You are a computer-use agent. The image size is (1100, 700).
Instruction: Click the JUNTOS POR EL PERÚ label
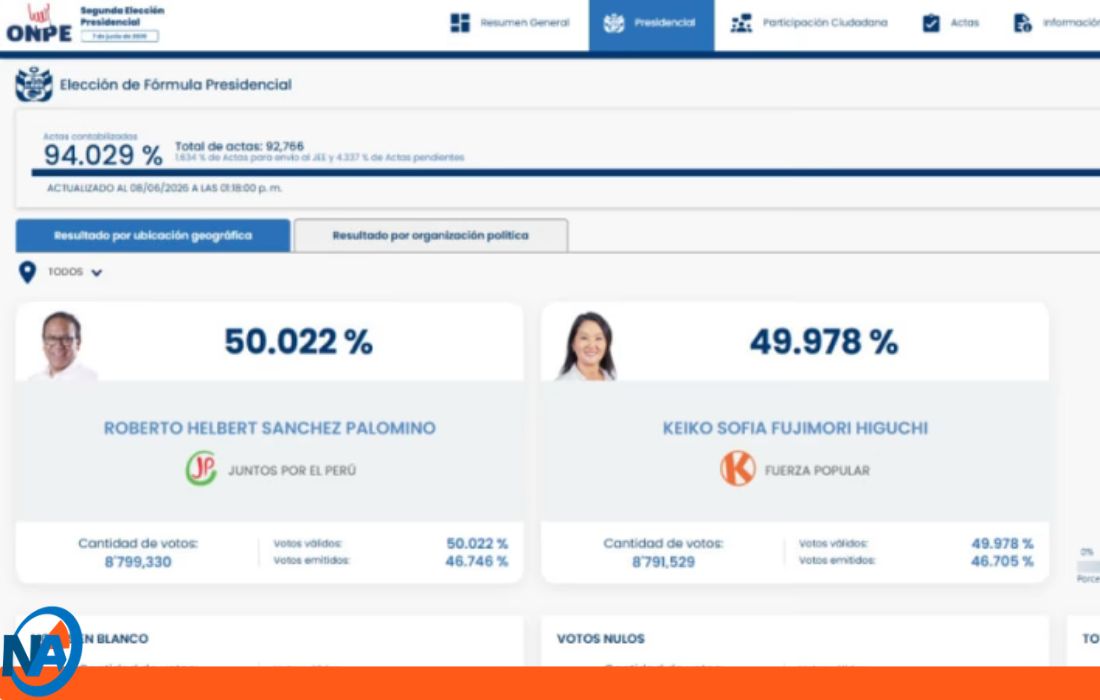tap(292, 471)
